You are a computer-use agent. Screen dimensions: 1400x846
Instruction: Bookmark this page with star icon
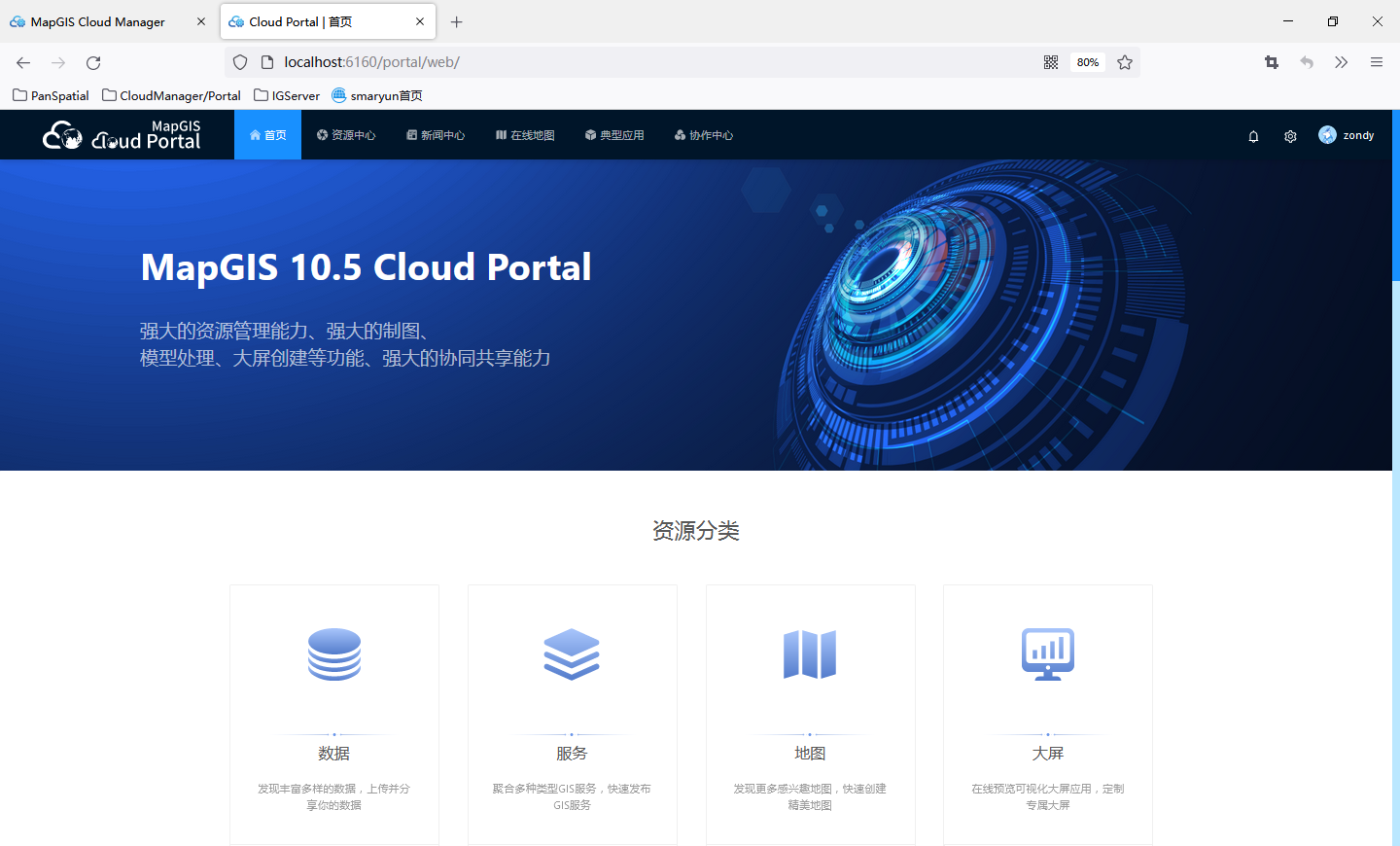click(x=1125, y=62)
